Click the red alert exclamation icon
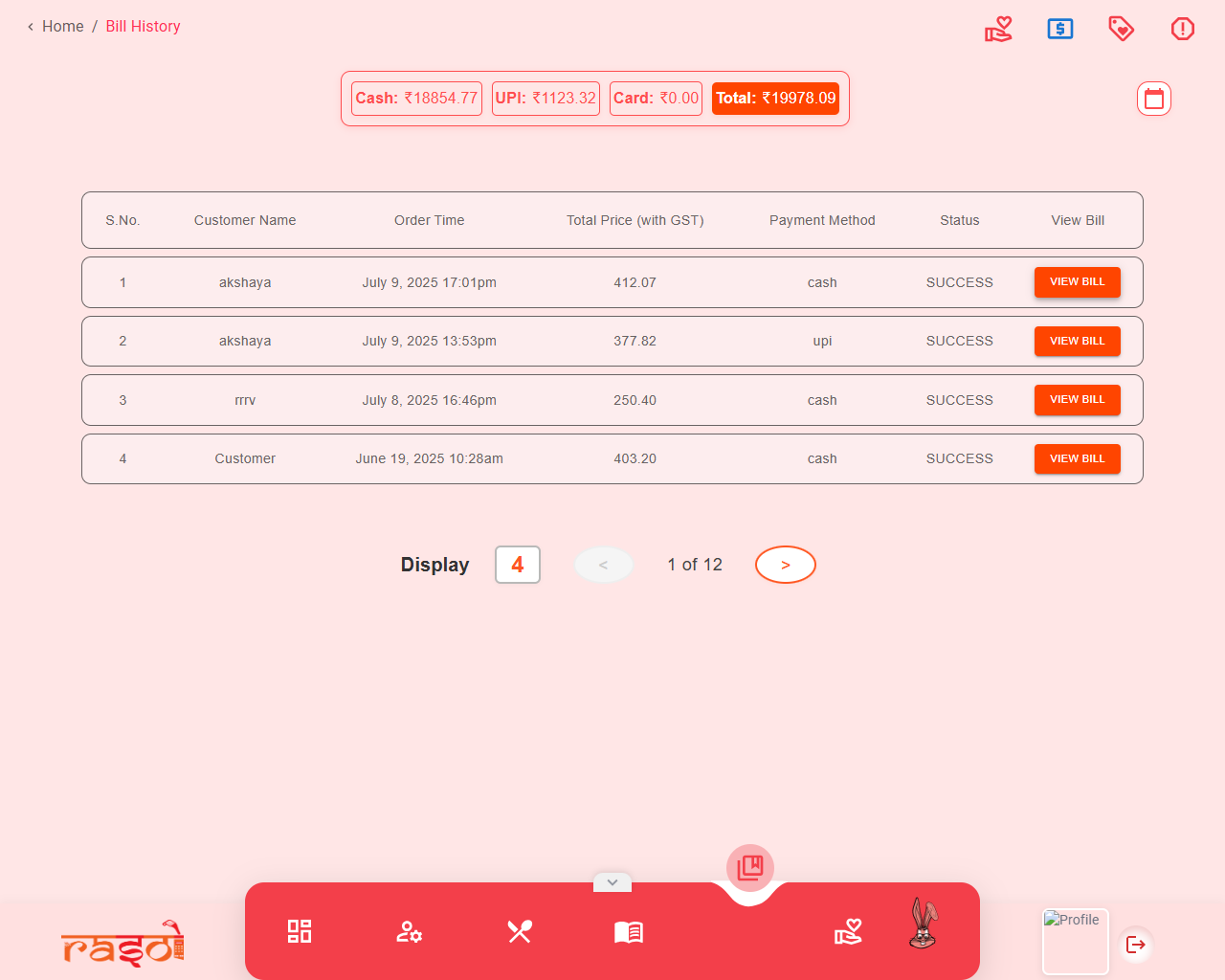The image size is (1225, 980). [1183, 29]
